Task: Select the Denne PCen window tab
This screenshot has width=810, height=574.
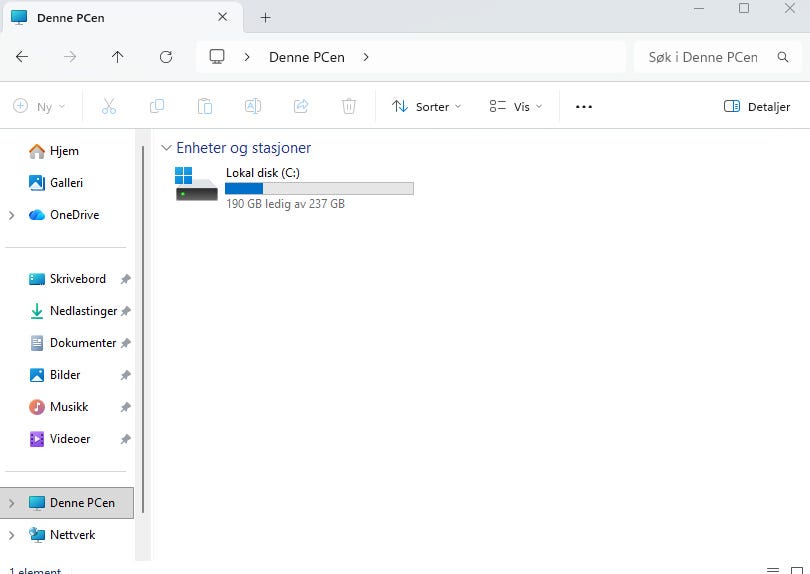Action: click(x=122, y=18)
